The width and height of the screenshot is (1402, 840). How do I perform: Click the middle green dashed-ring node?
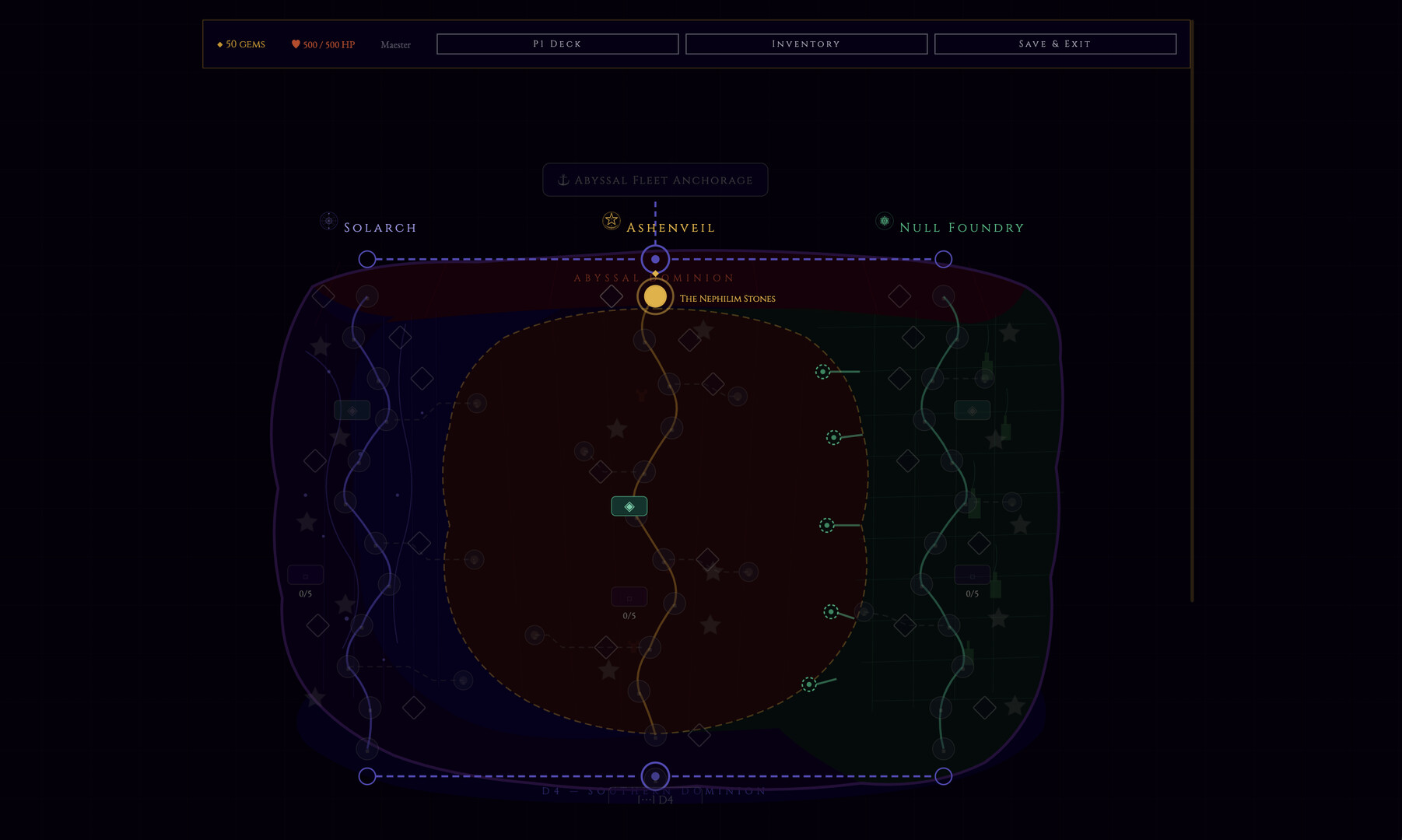(x=827, y=526)
